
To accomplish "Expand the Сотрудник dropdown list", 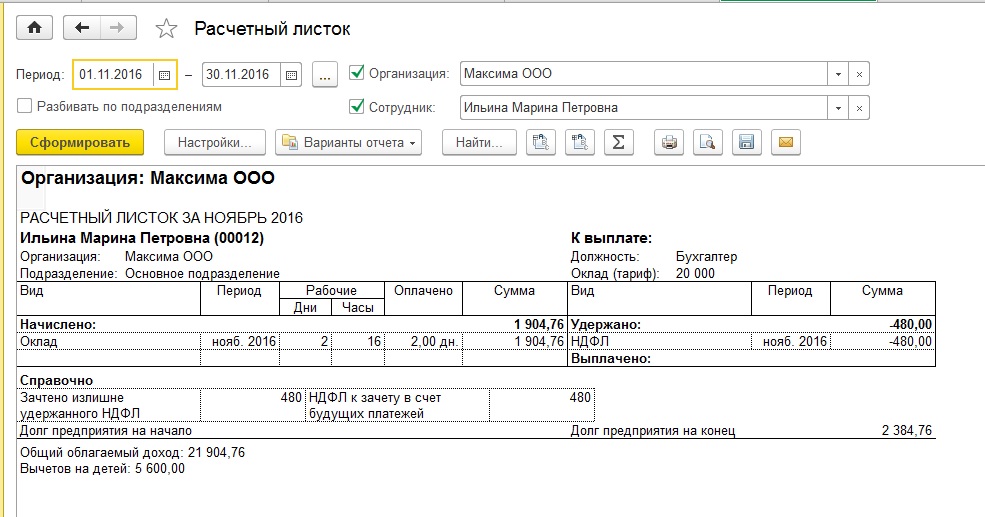I will (x=838, y=108).
